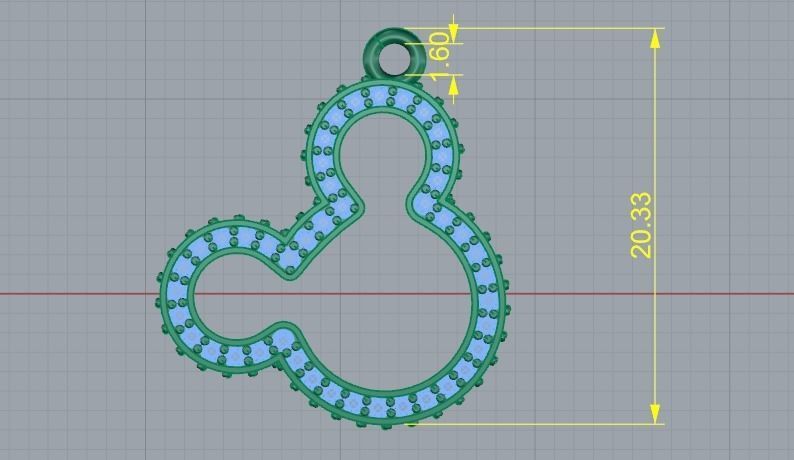This screenshot has width=794, height=460.
Task: Select the 20.33 height dimension text
Action: (642, 225)
